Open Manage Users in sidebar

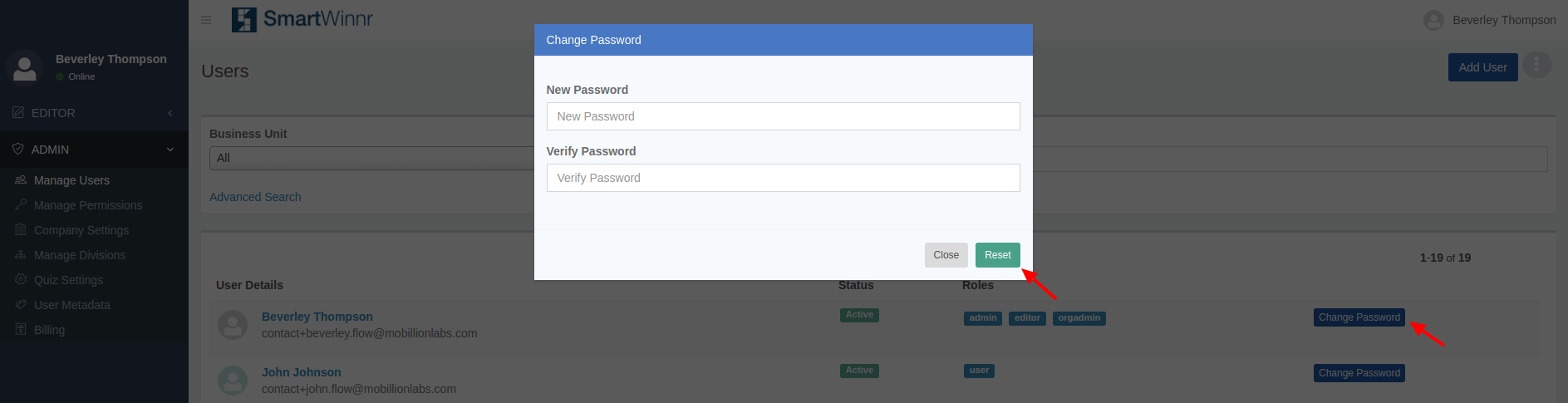(x=71, y=180)
